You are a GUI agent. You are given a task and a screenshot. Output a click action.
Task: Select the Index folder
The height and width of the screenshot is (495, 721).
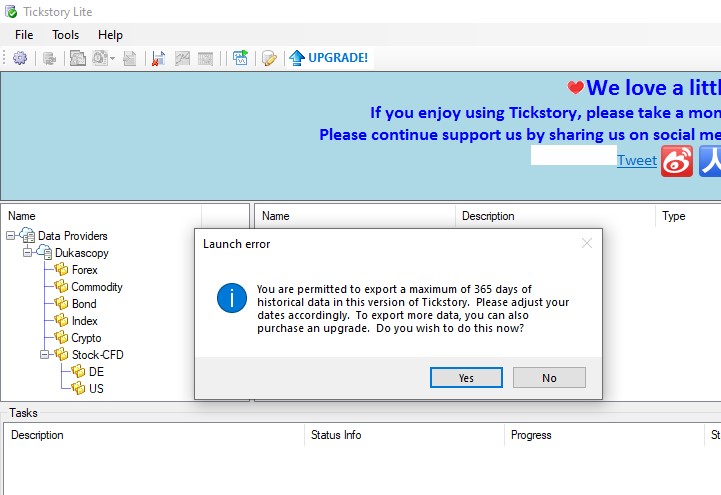point(85,321)
